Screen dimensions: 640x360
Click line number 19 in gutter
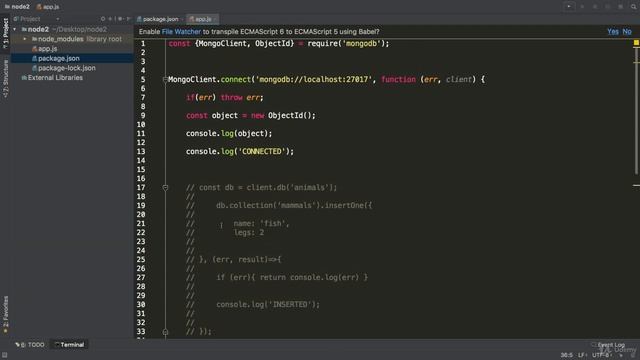pos(141,206)
